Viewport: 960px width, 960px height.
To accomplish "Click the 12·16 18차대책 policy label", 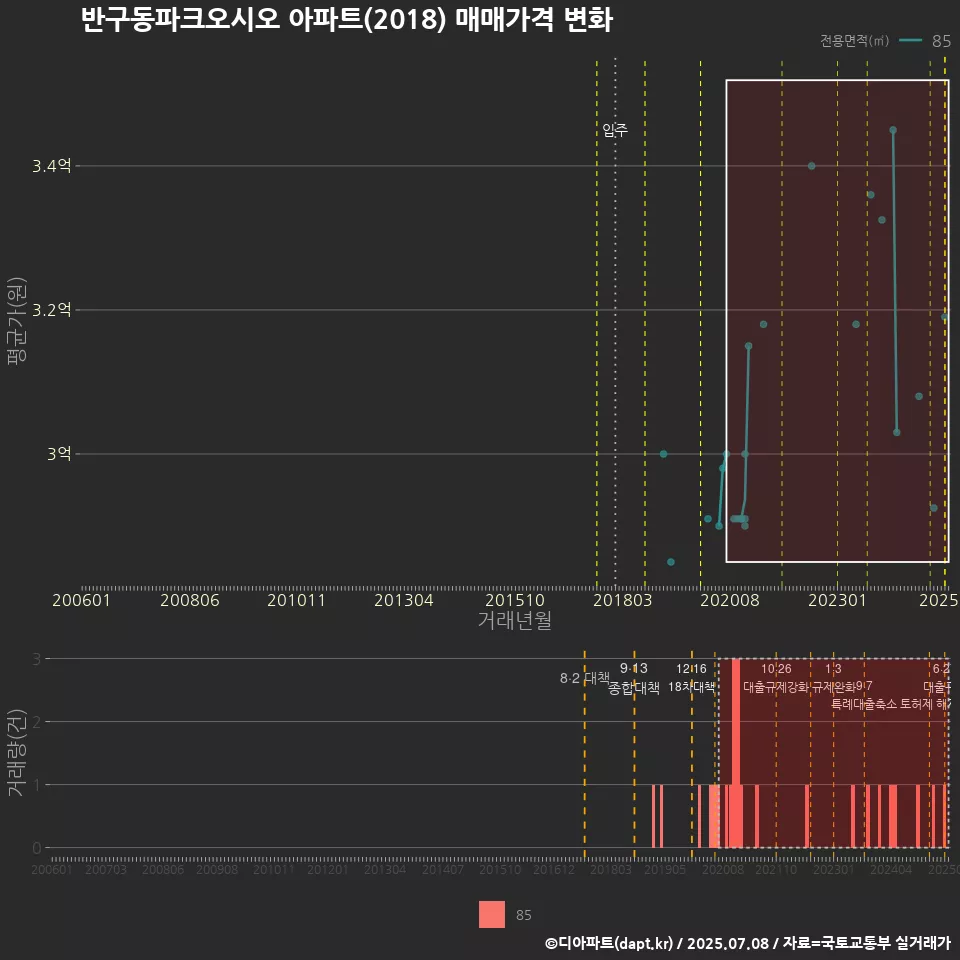I will 691,678.
